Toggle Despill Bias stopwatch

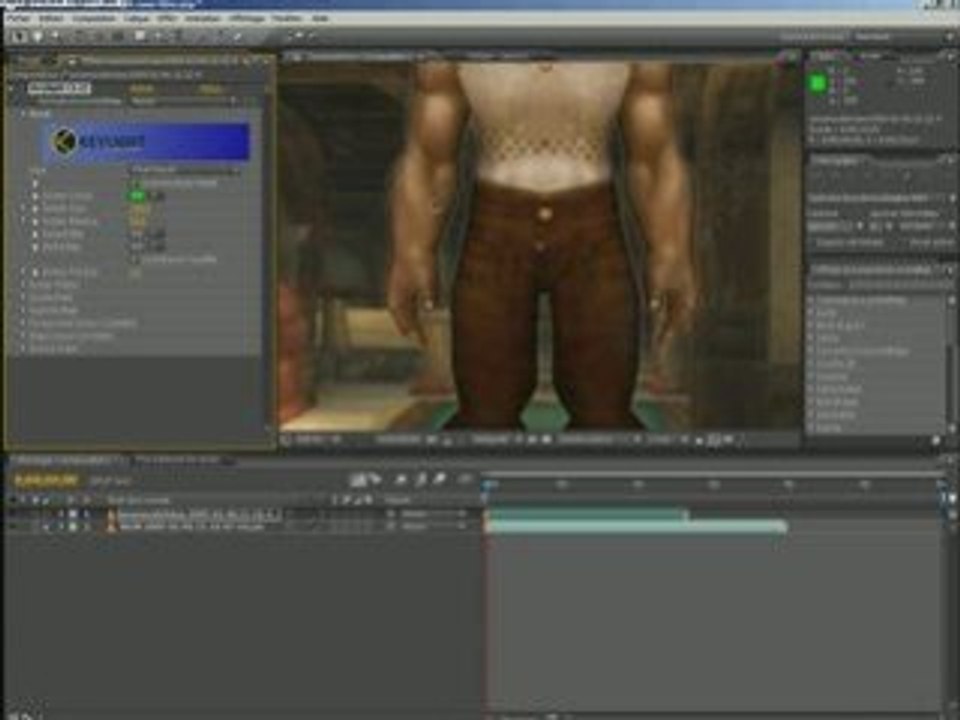point(35,234)
